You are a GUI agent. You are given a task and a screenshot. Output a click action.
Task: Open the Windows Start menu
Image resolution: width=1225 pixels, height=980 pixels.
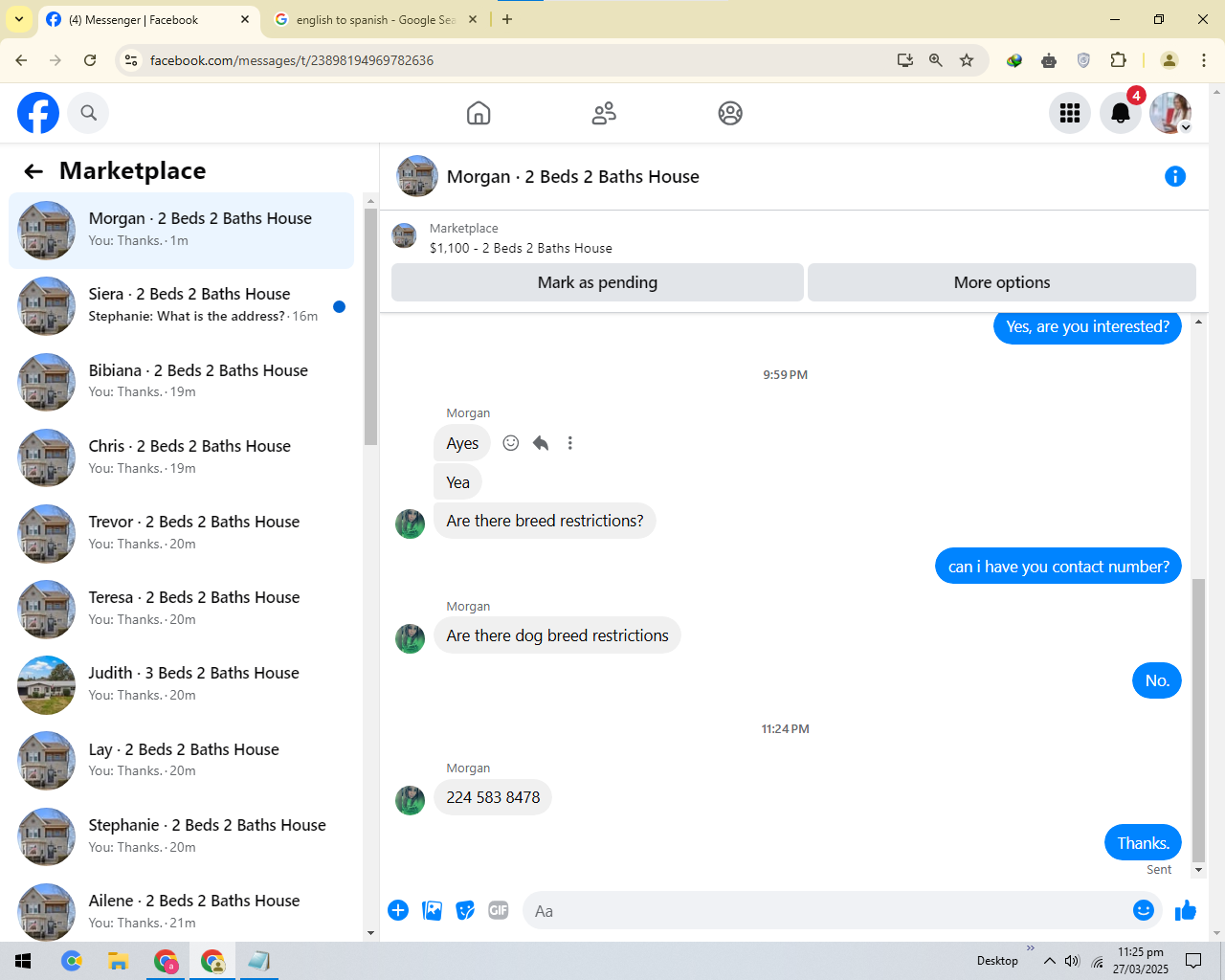click(23, 961)
